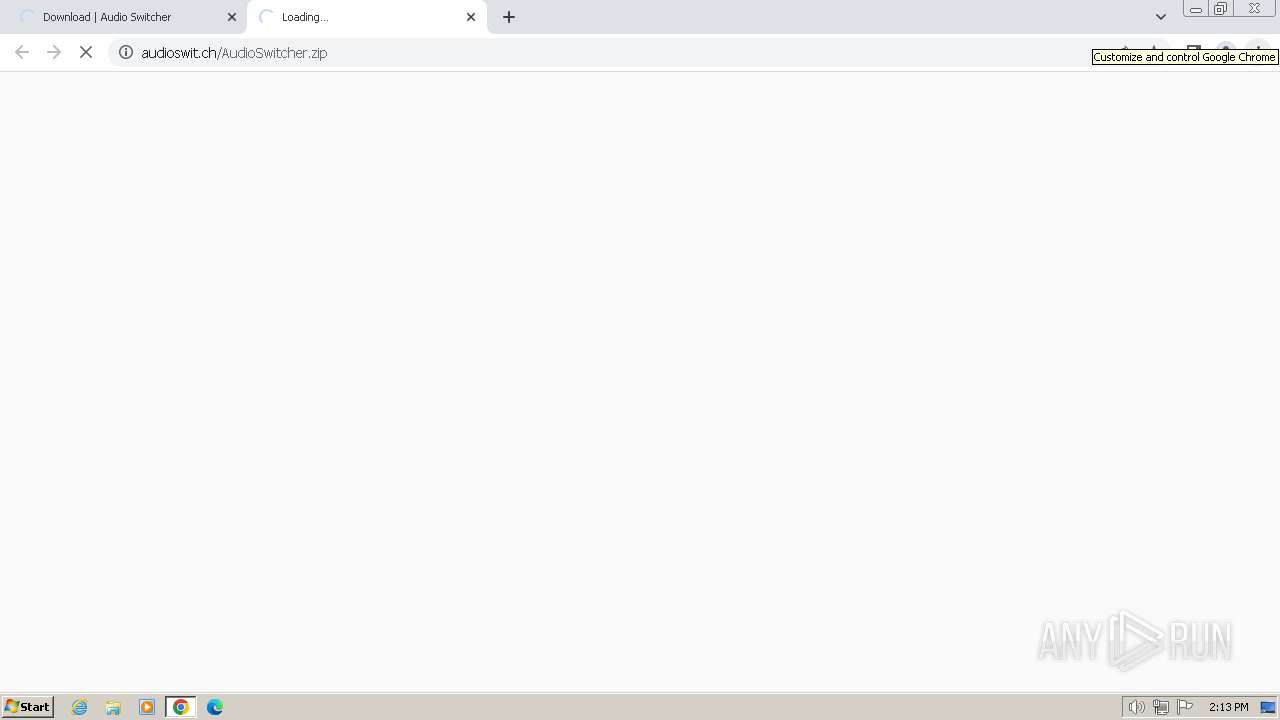Close the Download | Audio Switcher tab
Image resolution: width=1280 pixels, height=720 pixels.
[x=232, y=17]
